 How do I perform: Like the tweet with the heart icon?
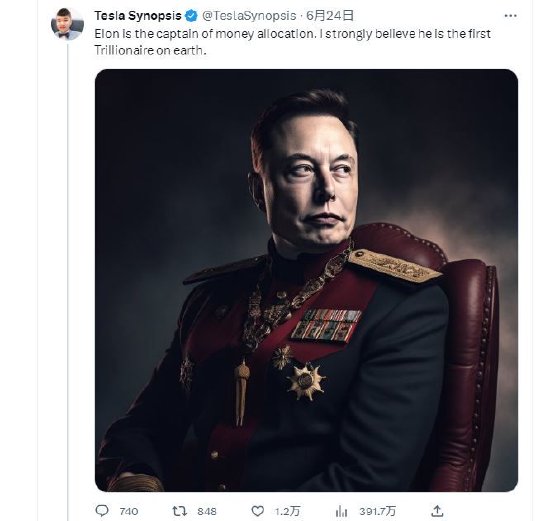257,511
